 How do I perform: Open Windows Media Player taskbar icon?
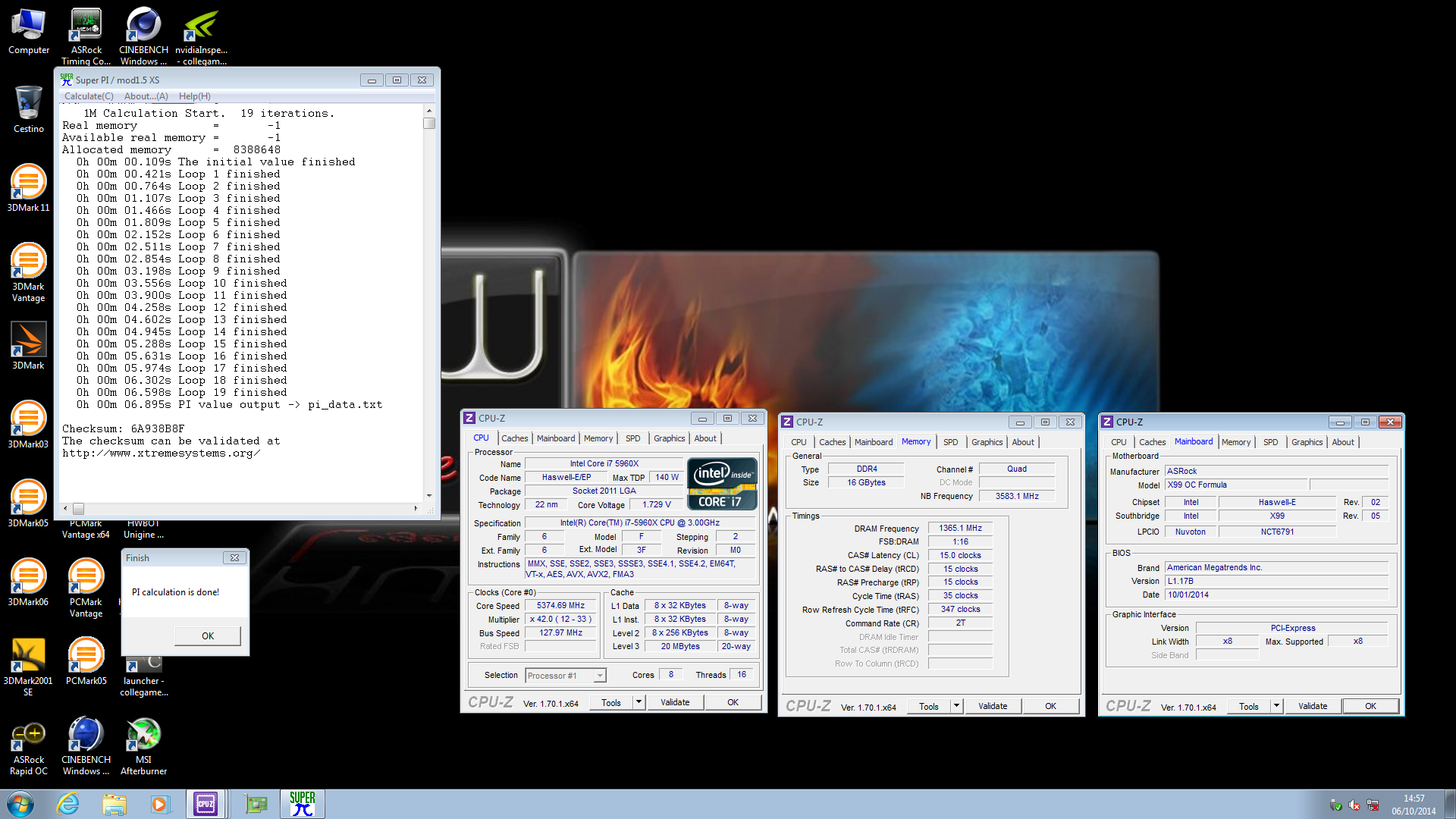point(159,804)
